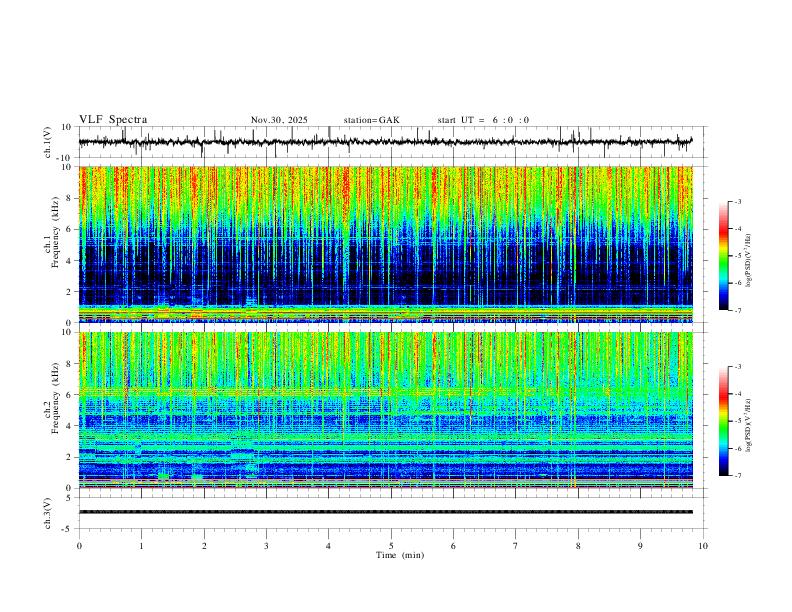Click the "station=GAK" header label
This screenshot has width=792, height=612.
(x=371, y=120)
